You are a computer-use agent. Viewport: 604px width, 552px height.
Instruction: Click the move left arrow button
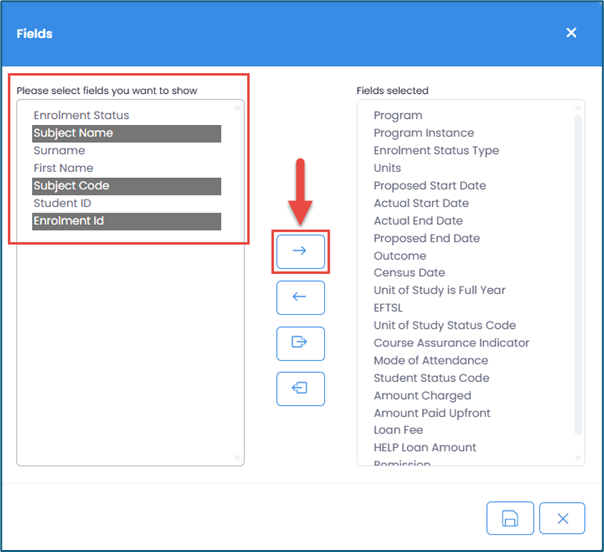tap(300, 298)
